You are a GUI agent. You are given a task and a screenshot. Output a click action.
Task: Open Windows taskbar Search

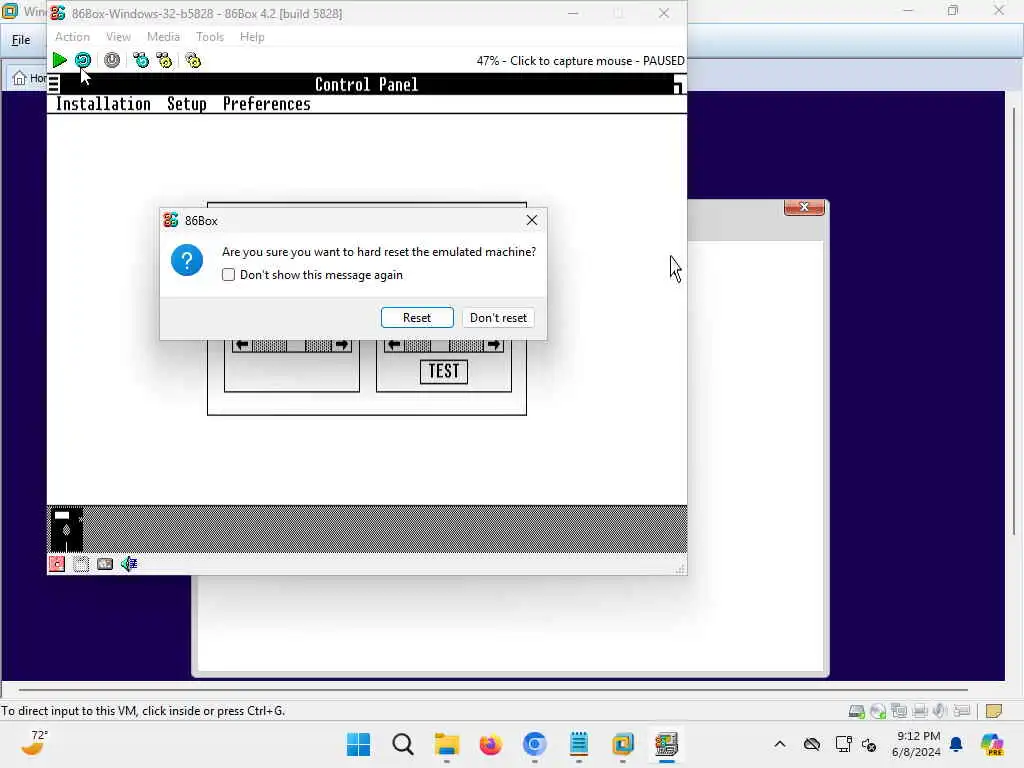tap(403, 744)
